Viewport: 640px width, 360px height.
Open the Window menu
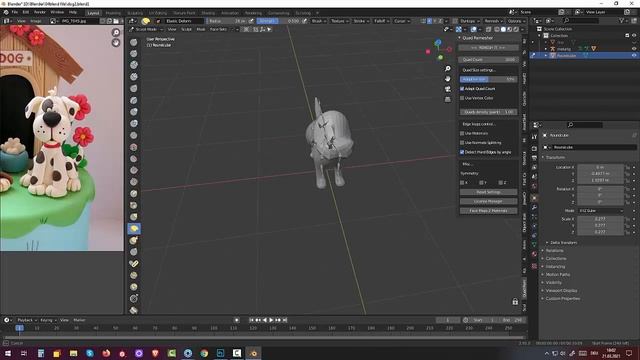(x=57, y=12)
